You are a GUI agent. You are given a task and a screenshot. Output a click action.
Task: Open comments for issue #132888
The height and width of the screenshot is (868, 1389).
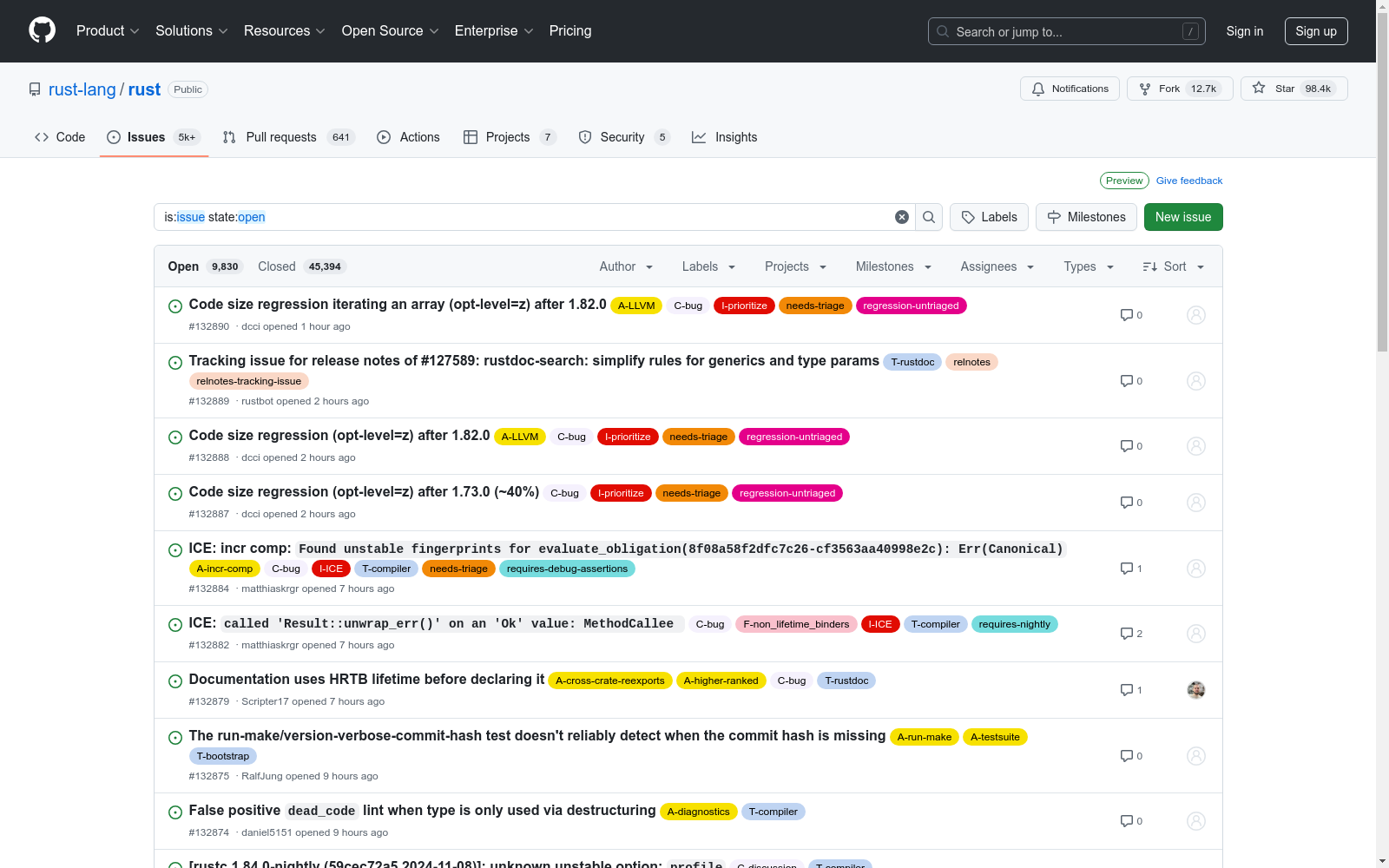(x=1131, y=446)
